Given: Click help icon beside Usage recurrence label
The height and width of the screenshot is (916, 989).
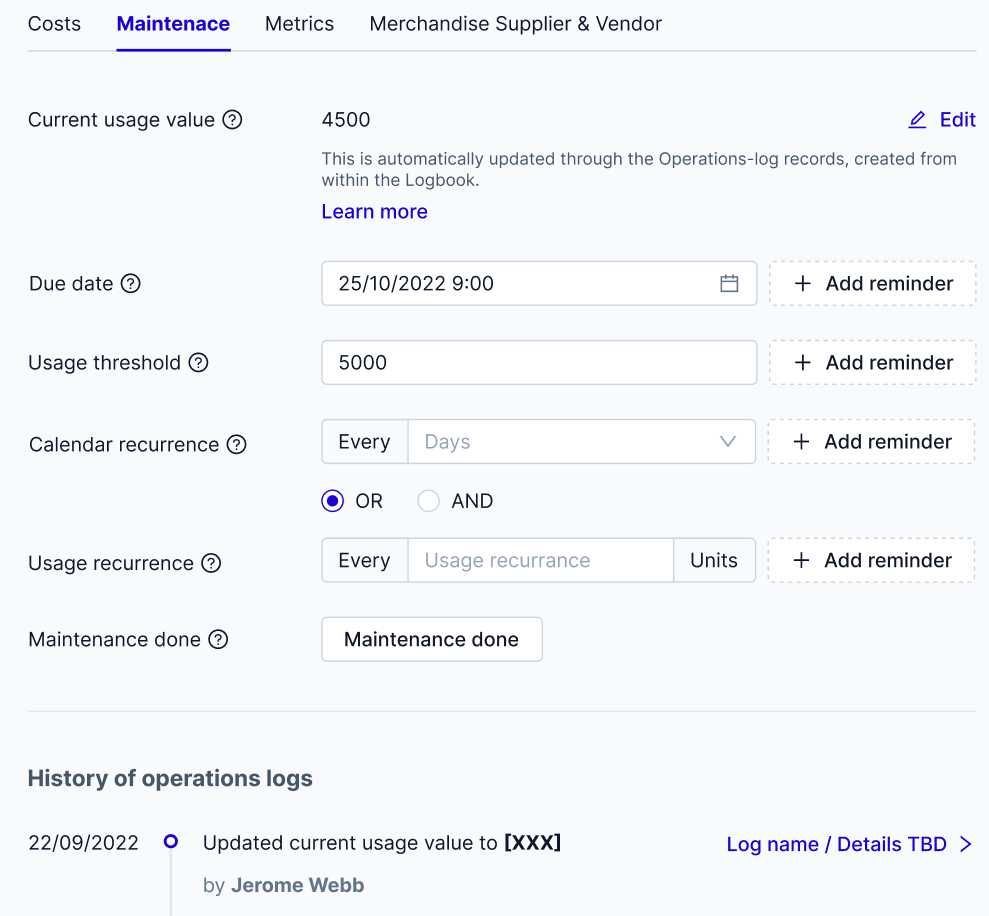Looking at the screenshot, I should point(211,563).
